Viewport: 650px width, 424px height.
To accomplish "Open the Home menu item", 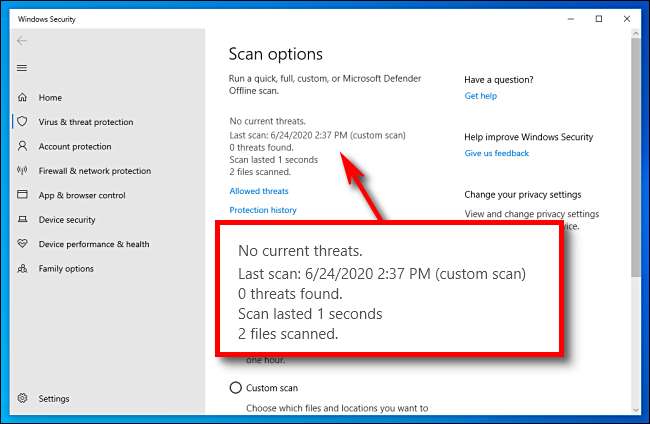I will click(50, 98).
